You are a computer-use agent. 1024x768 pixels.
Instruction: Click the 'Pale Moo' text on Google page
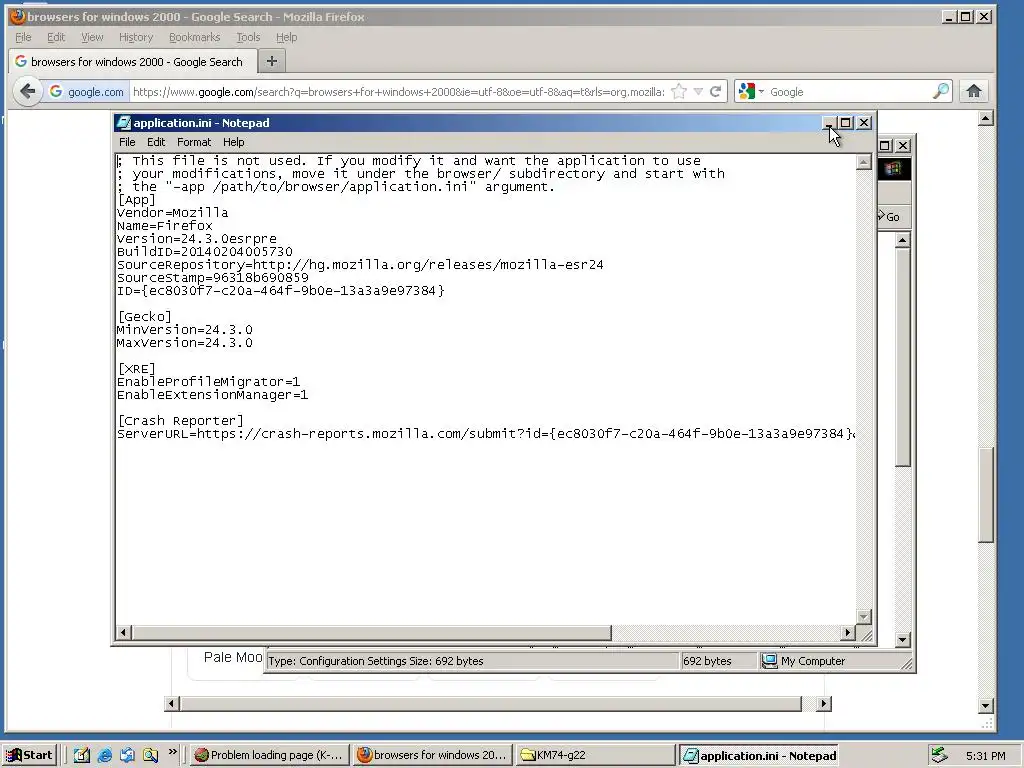232,657
